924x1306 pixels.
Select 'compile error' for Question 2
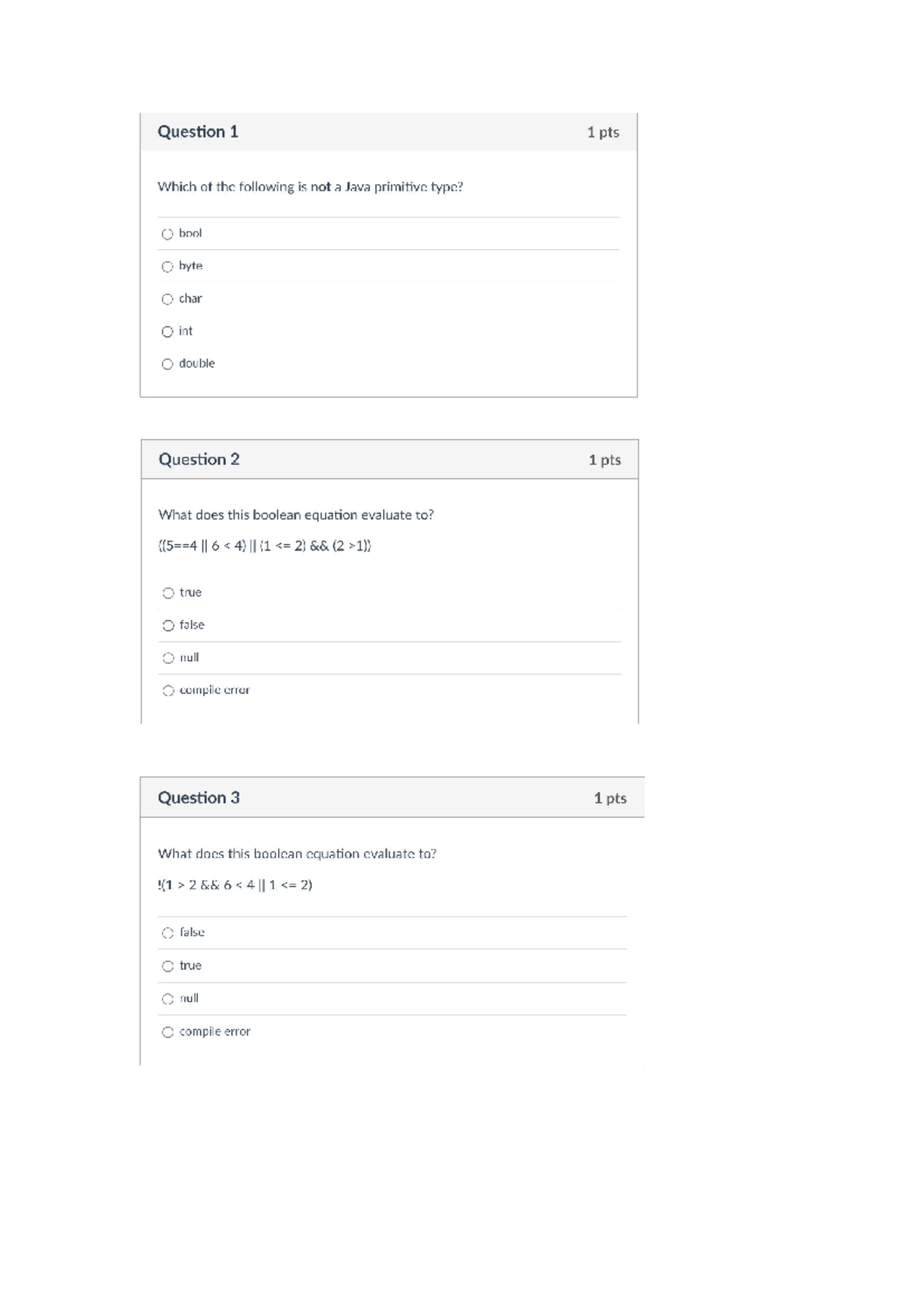pyautogui.click(x=169, y=690)
